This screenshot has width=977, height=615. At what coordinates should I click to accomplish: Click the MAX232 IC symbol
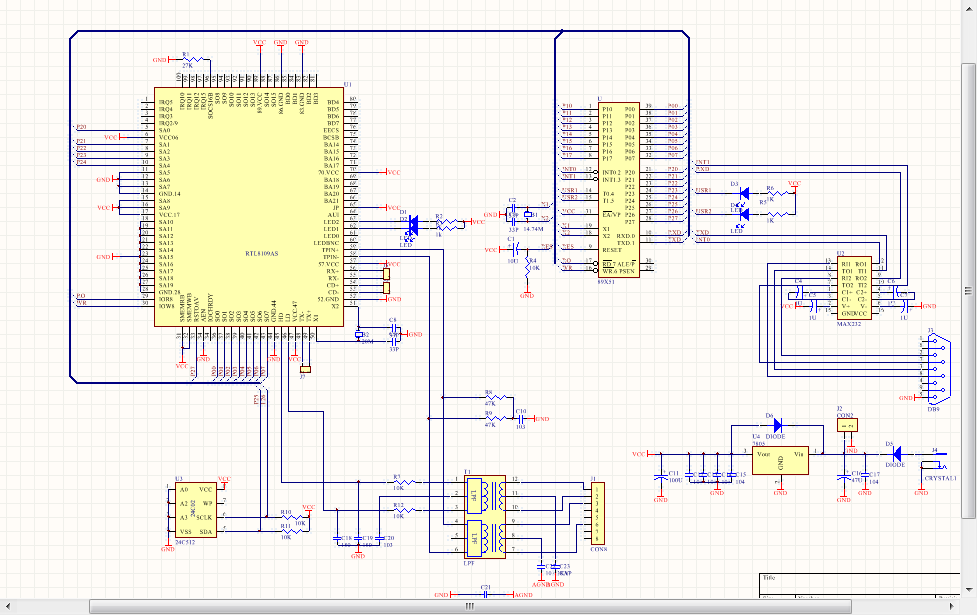pos(854,288)
